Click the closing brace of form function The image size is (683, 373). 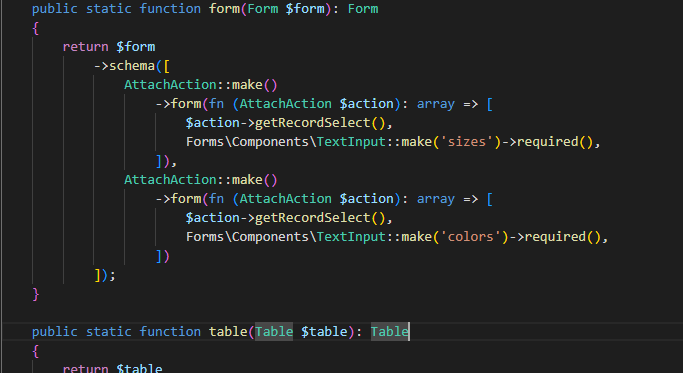tap(36, 294)
